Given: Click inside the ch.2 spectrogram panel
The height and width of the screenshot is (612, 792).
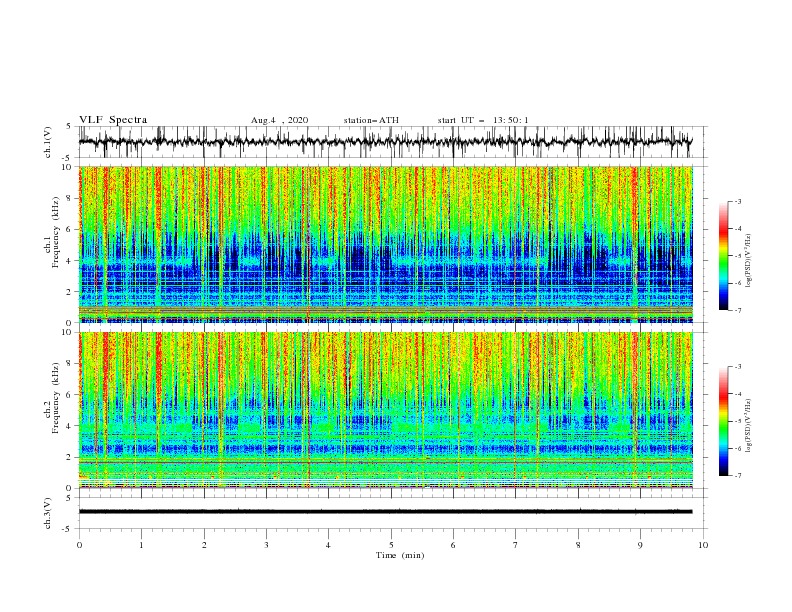Looking at the screenshot, I should [385, 410].
